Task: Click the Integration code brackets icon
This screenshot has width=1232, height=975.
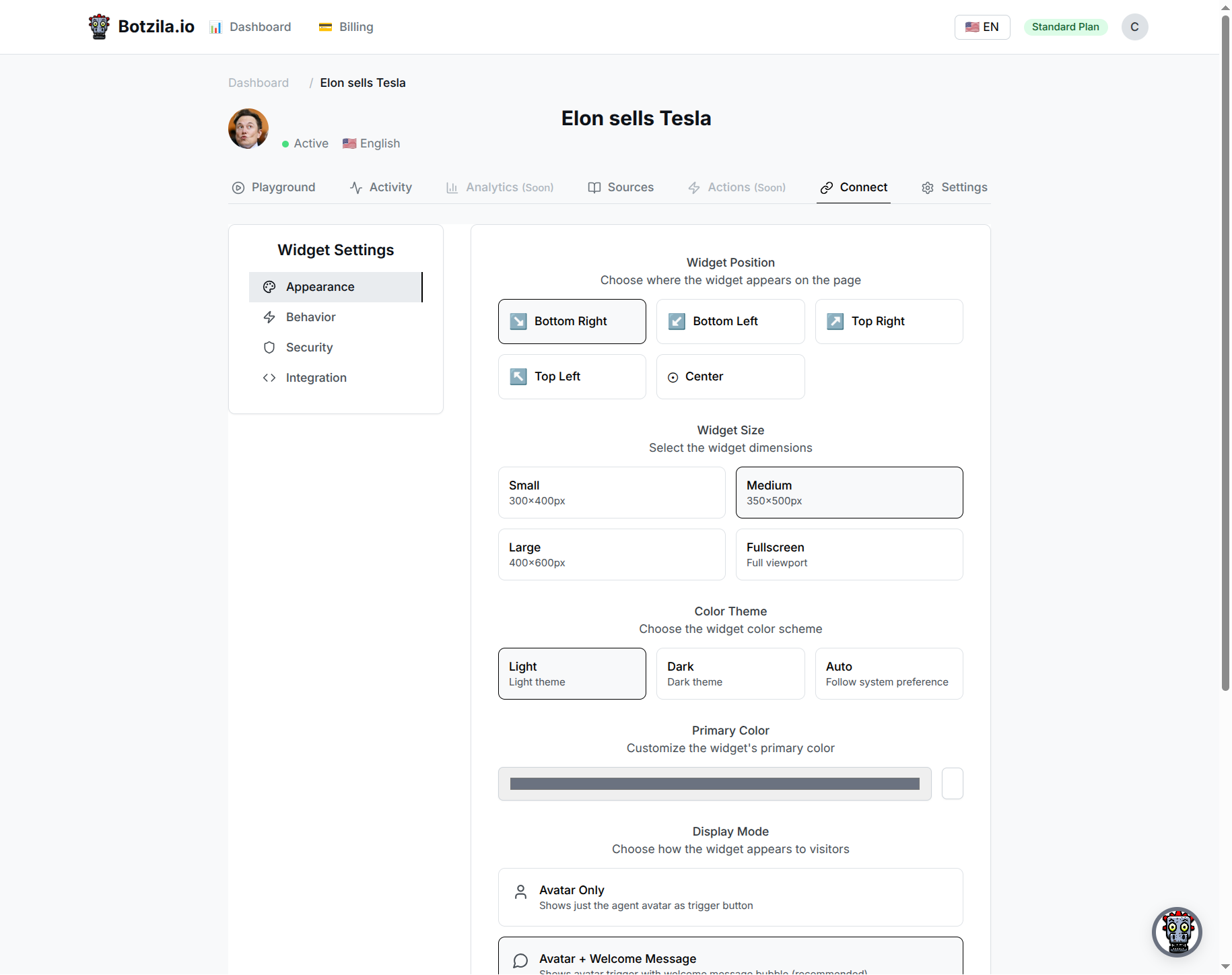Action: pos(269,378)
